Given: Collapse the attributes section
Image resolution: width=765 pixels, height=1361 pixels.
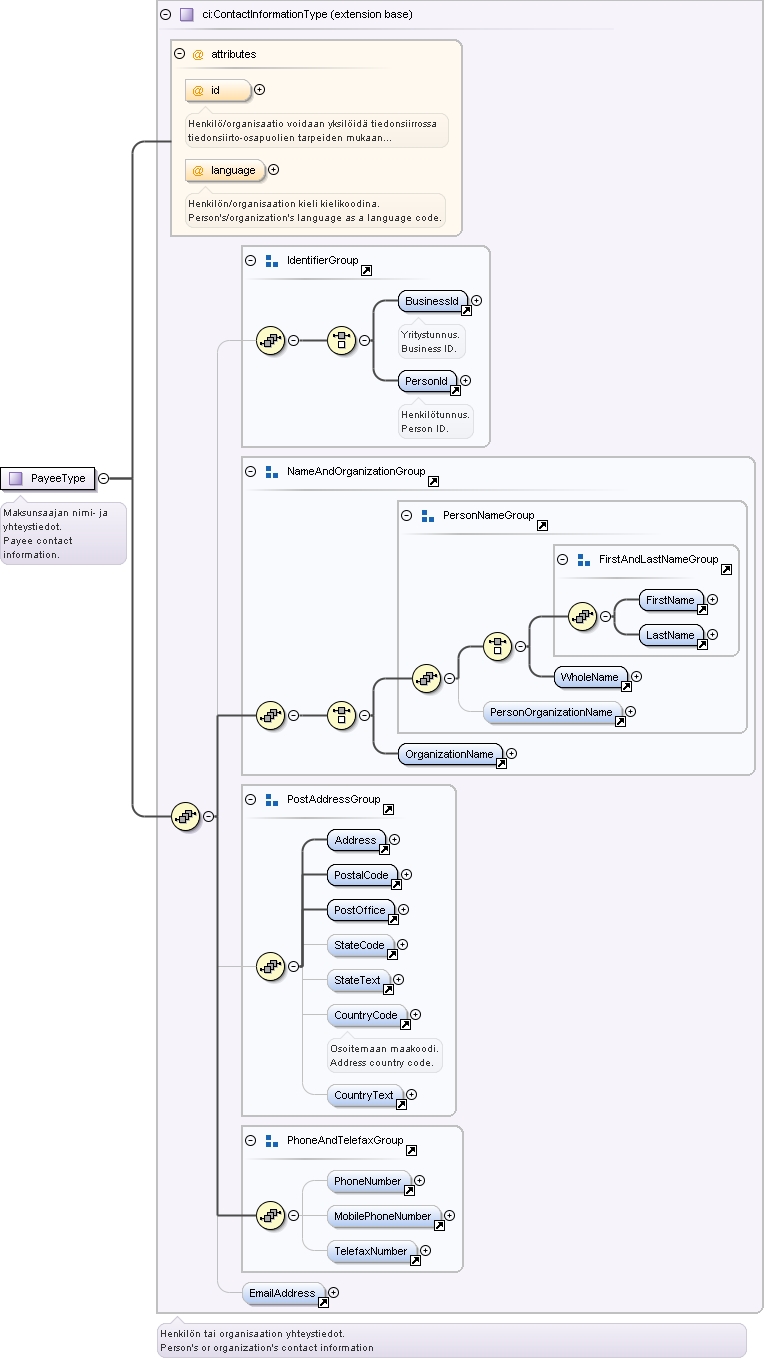Looking at the screenshot, I should pos(179,54).
